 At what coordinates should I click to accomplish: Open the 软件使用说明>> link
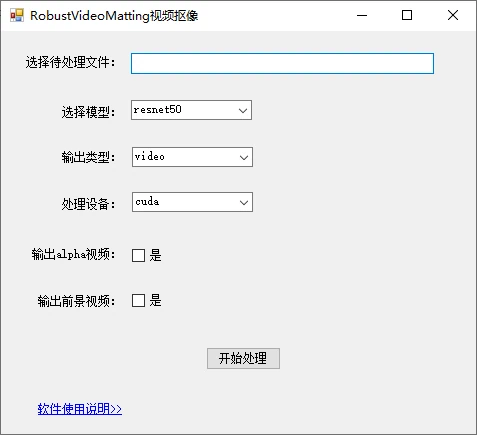click(x=80, y=409)
